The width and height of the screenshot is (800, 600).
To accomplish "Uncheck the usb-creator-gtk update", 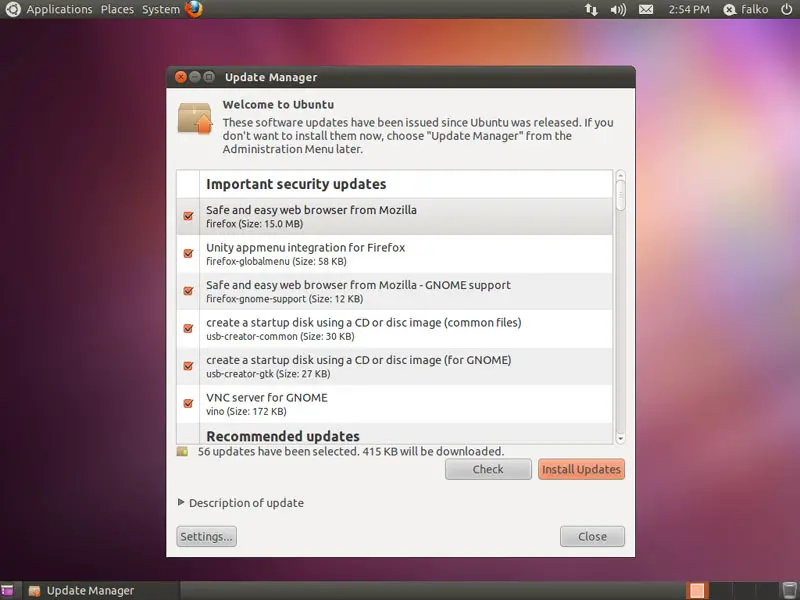I will click(x=188, y=366).
